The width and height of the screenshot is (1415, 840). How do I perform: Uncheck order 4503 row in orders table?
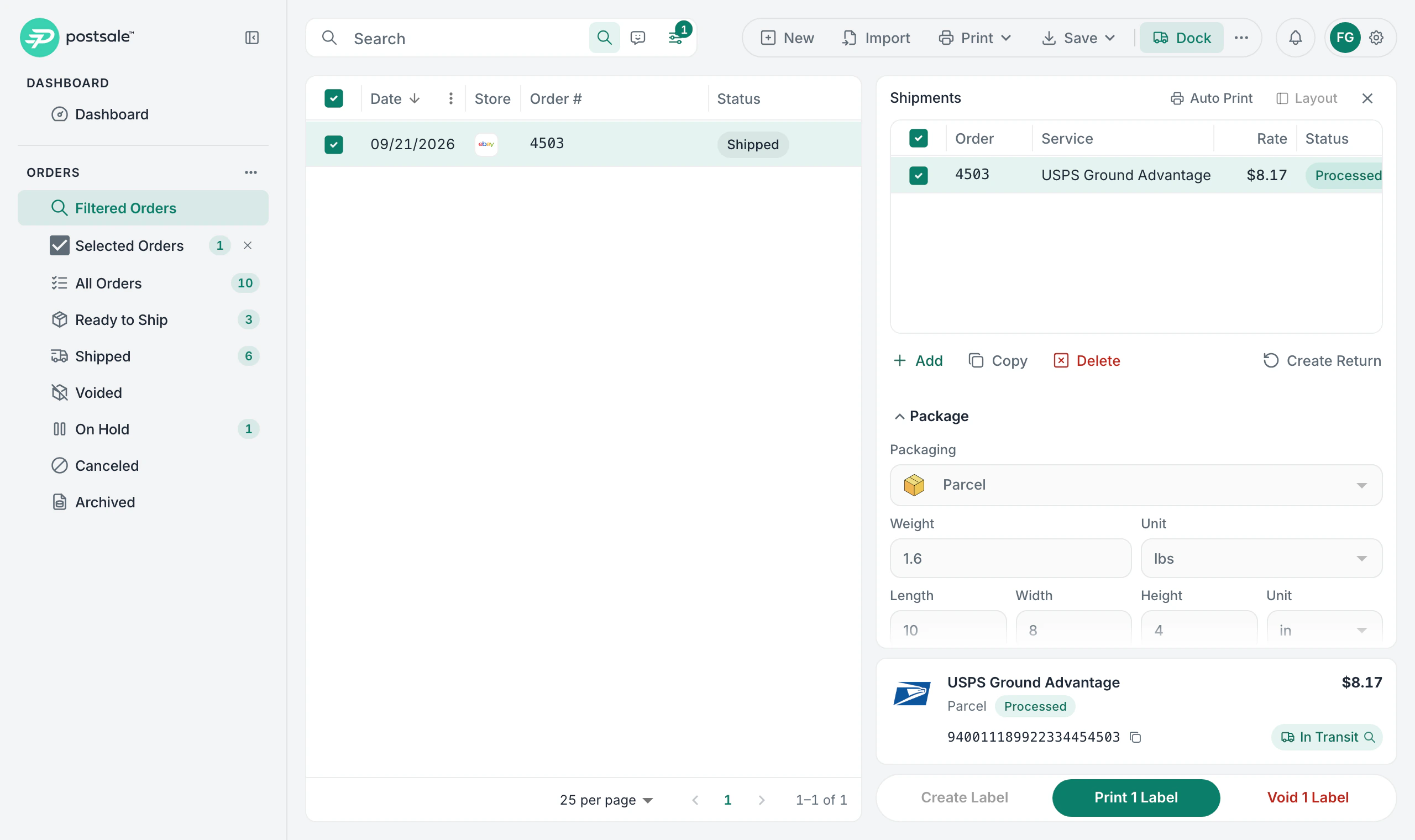point(334,144)
